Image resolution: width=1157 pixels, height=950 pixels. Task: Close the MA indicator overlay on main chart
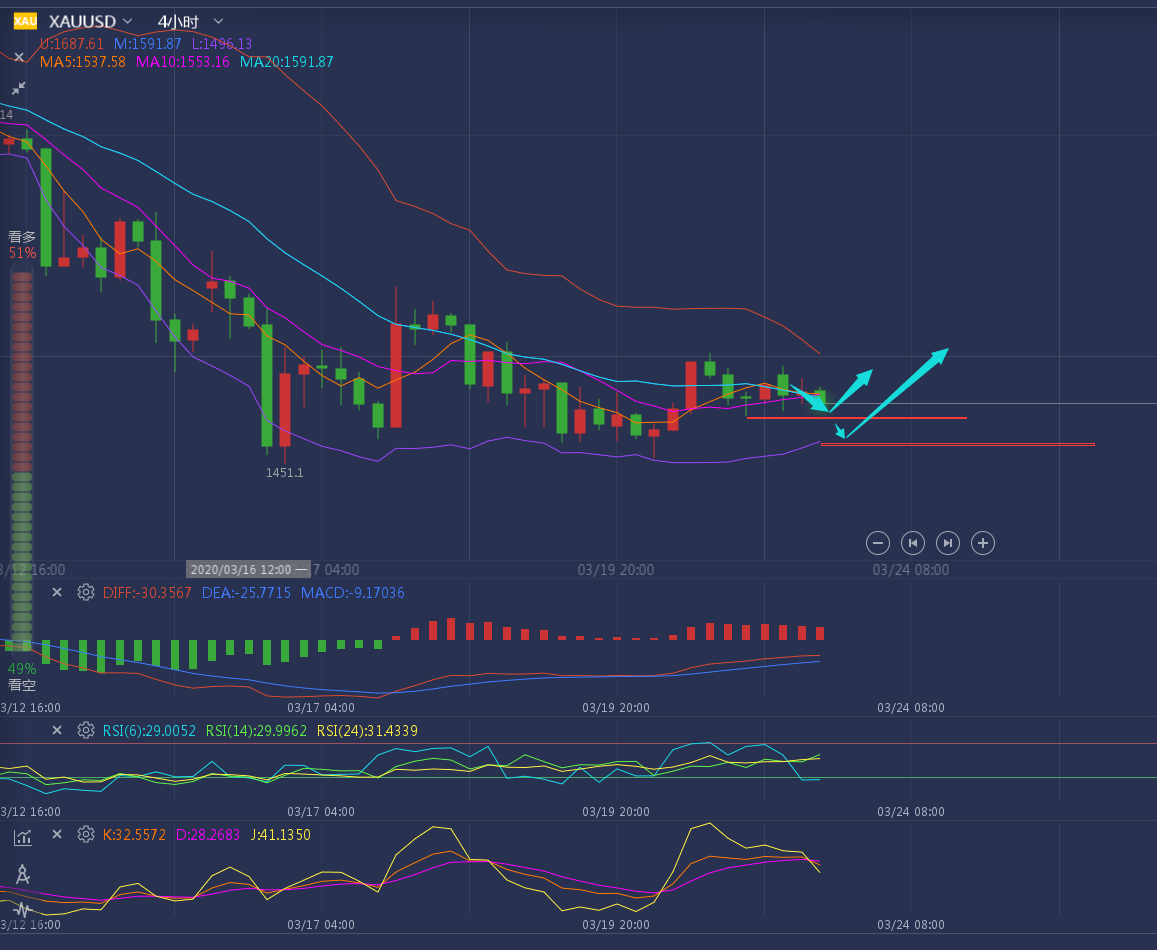[19, 57]
